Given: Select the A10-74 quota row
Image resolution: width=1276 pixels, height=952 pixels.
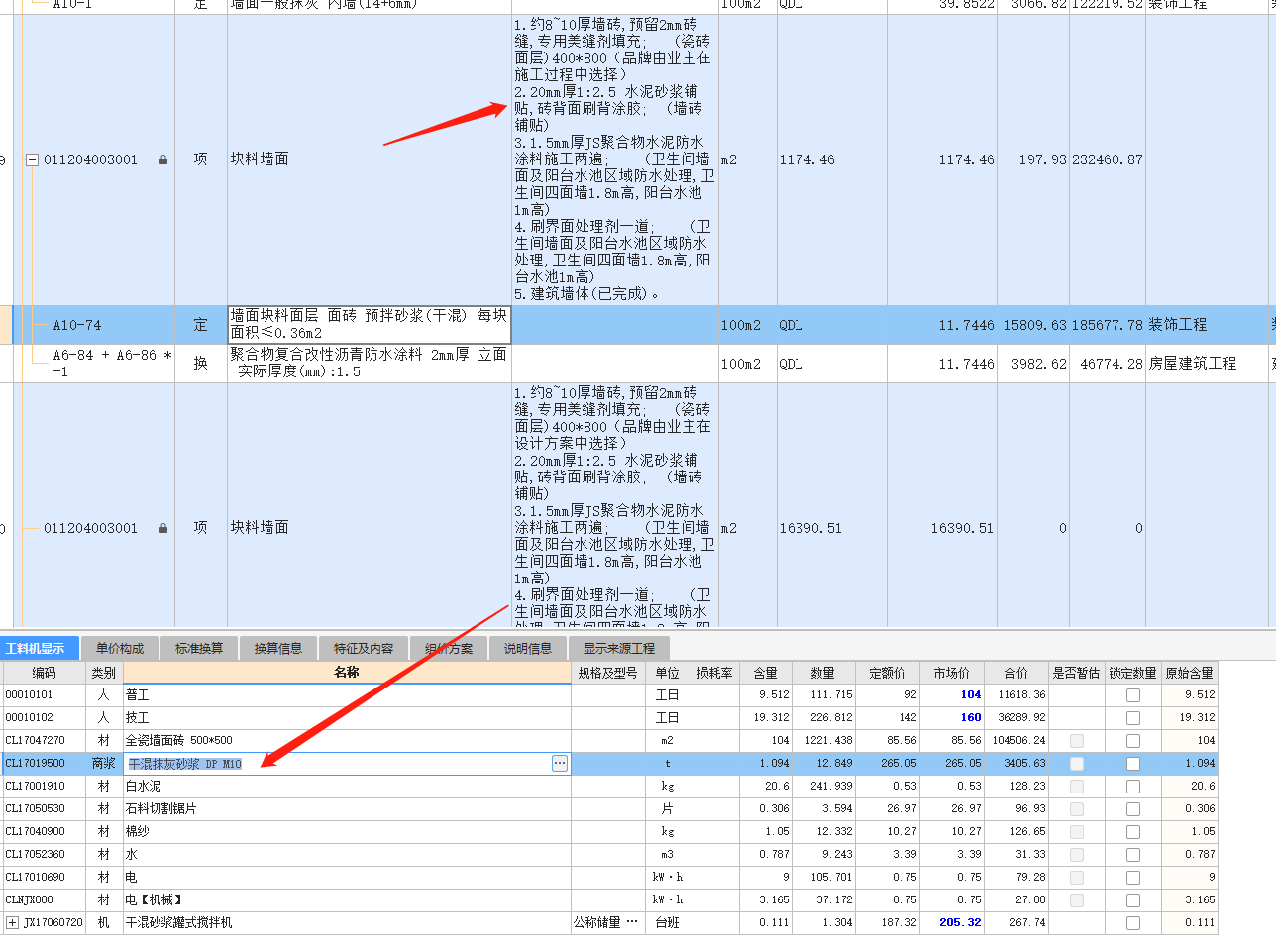Looking at the screenshot, I should coord(638,325).
